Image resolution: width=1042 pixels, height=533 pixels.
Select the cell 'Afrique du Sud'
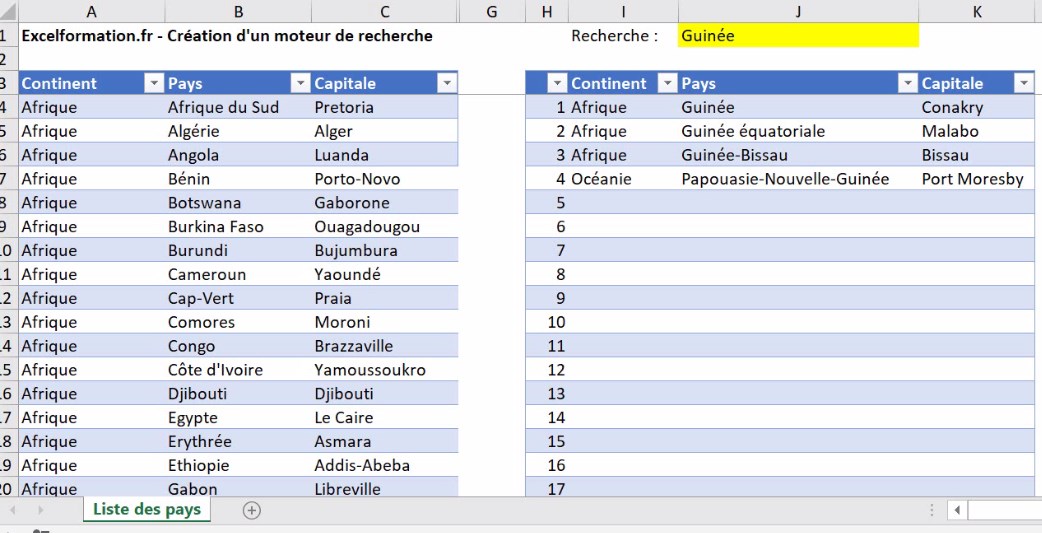coord(238,107)
